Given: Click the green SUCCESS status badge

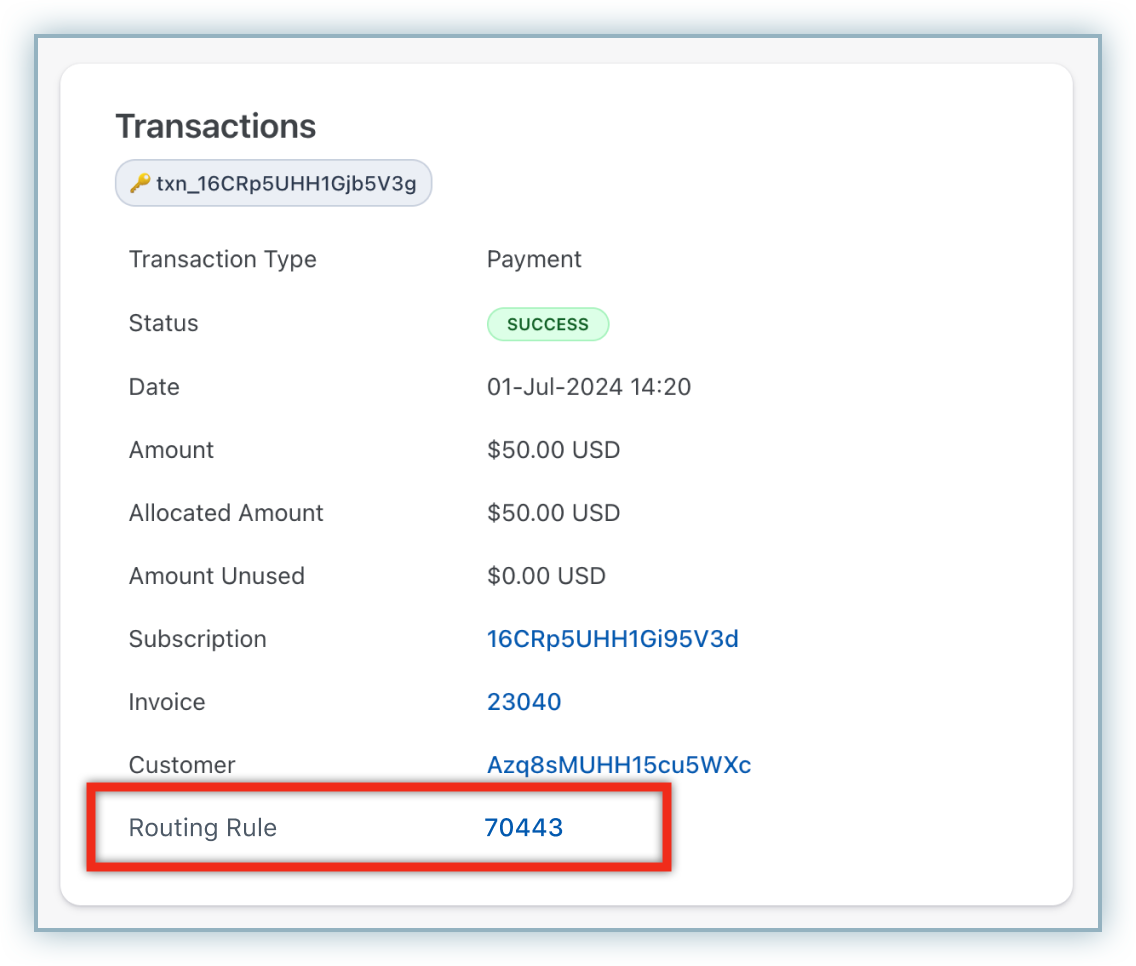Looking at the screenshot, I should 547,324.
